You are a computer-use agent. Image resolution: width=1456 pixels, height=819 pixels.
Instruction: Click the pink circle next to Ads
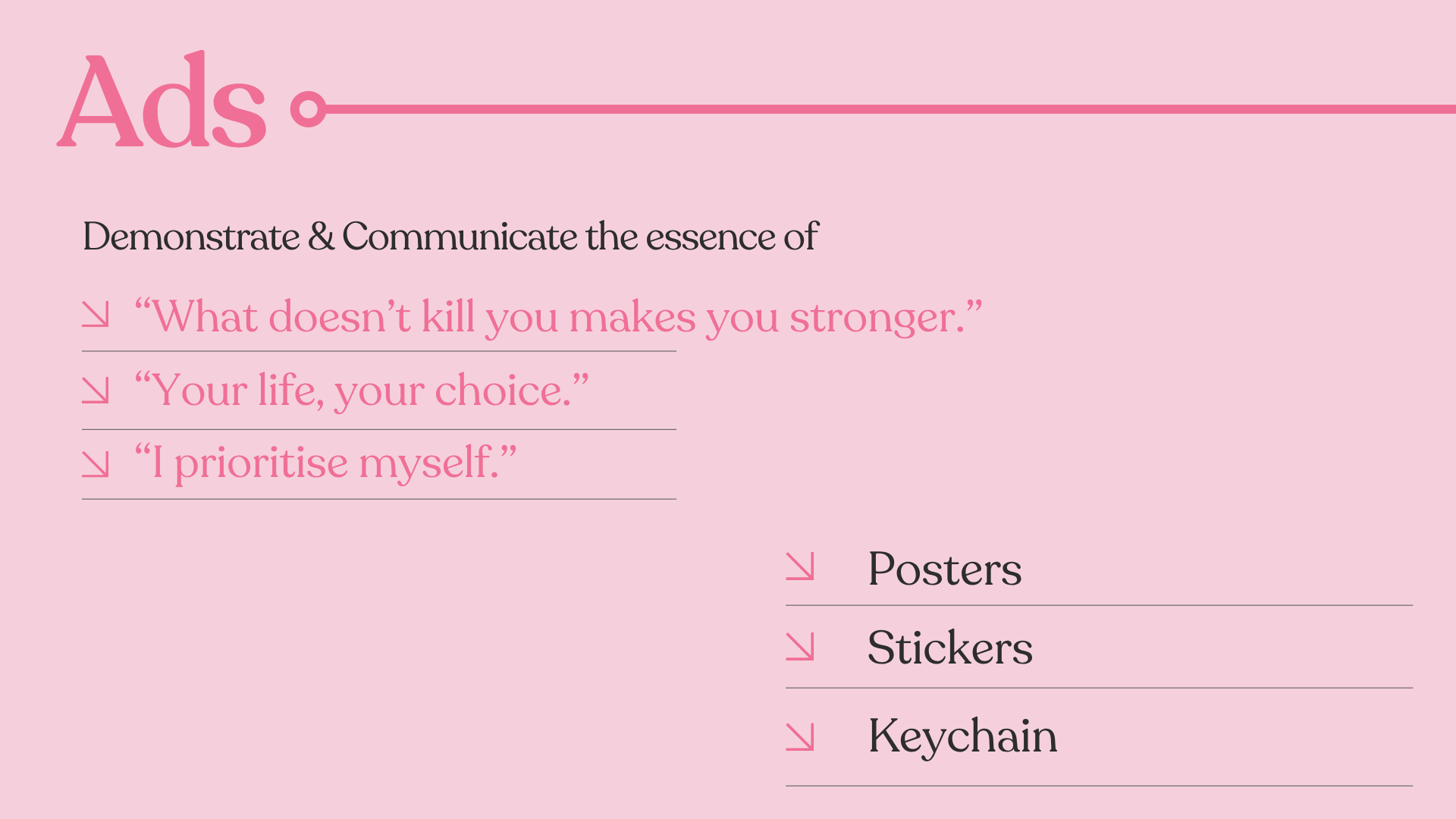308,109
